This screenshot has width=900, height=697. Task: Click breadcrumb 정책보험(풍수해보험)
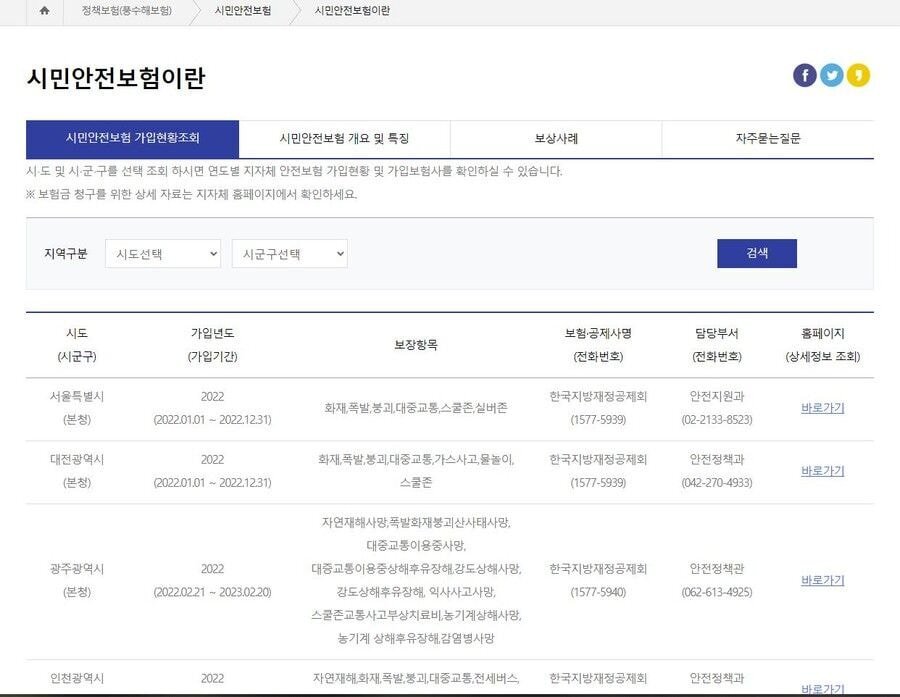coord(127,10)
